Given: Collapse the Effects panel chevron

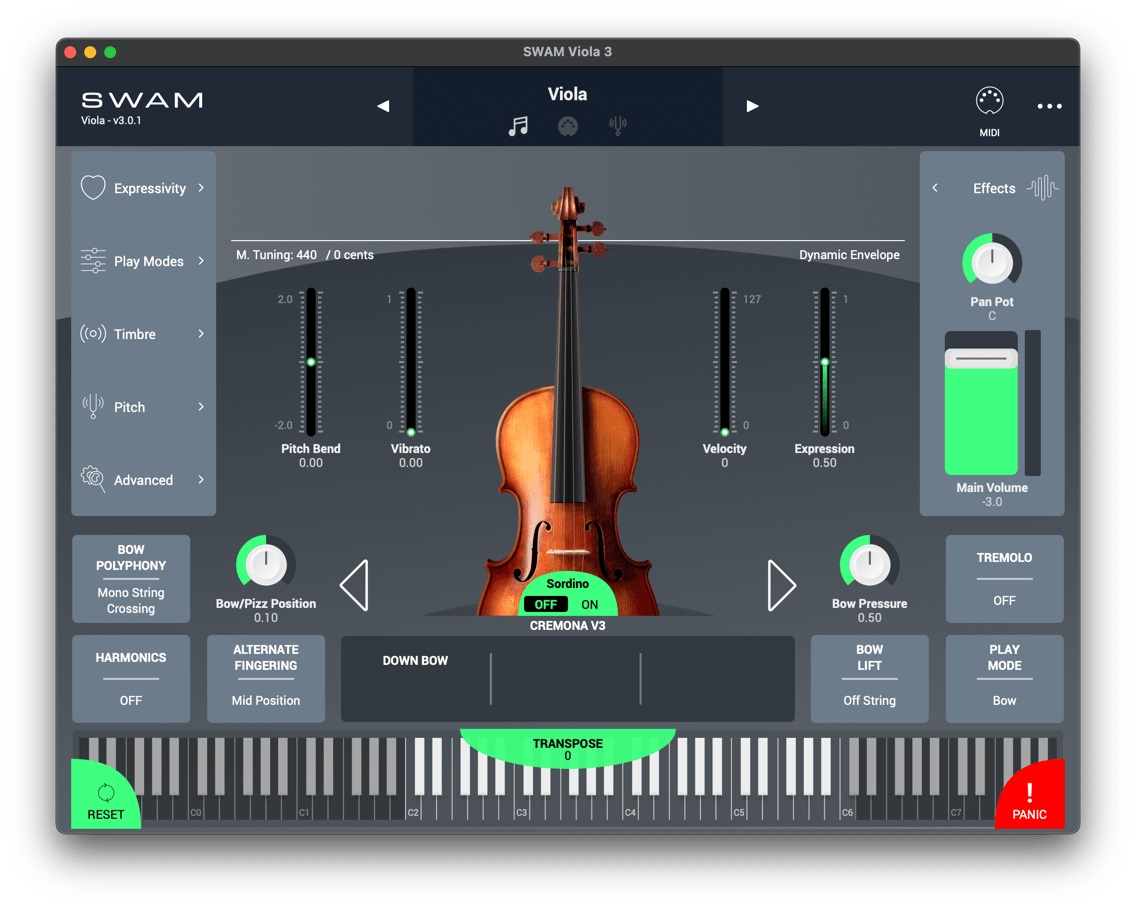Looking at the screenshot, I should tap(935, 188).
